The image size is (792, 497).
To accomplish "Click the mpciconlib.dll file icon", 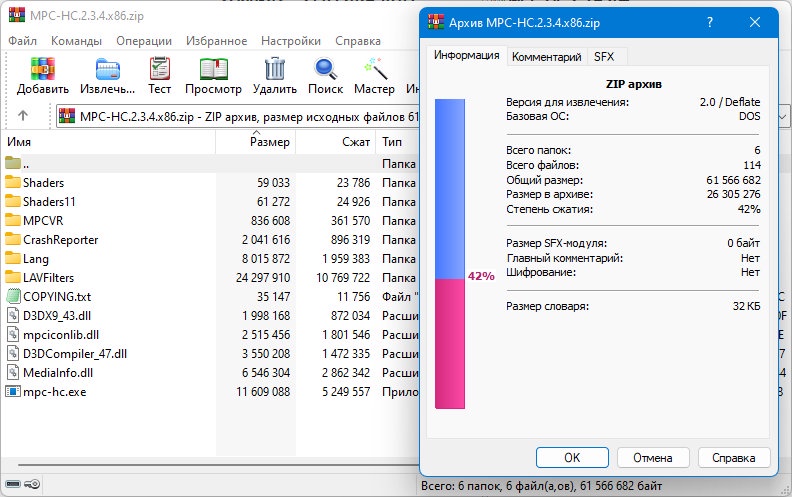I will 13,334.
